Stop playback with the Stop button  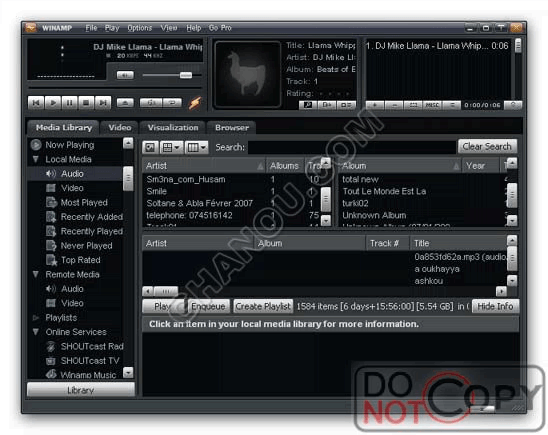click(86, 103)
